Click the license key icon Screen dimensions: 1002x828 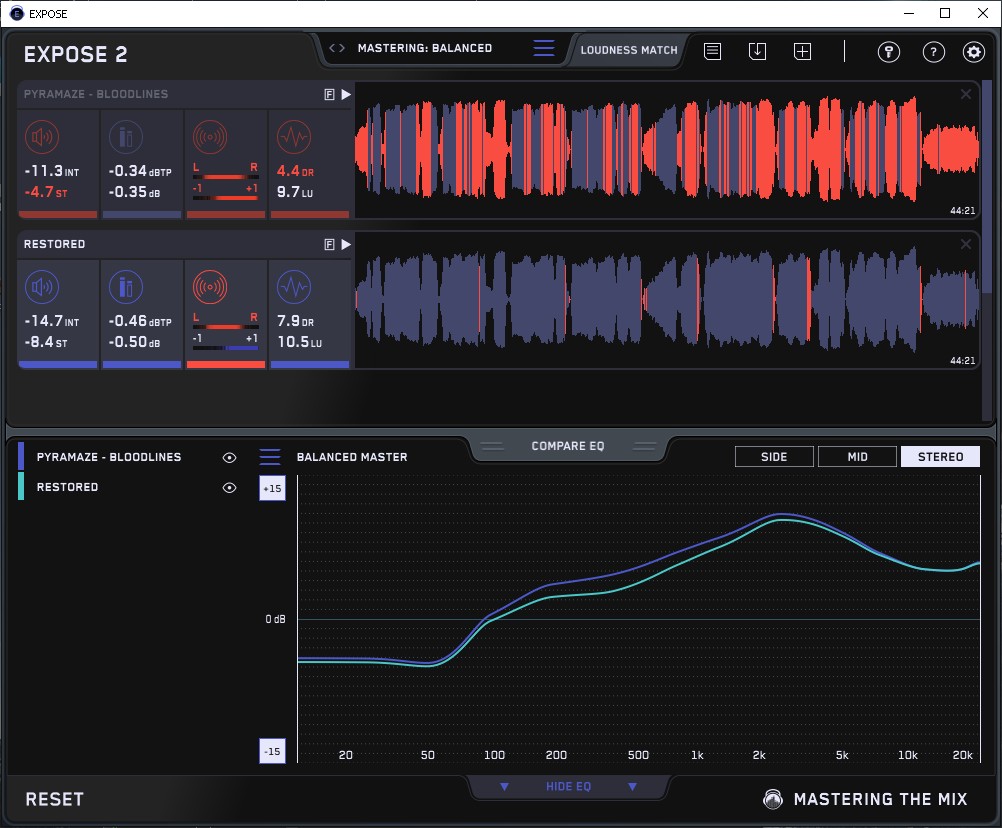889,52
